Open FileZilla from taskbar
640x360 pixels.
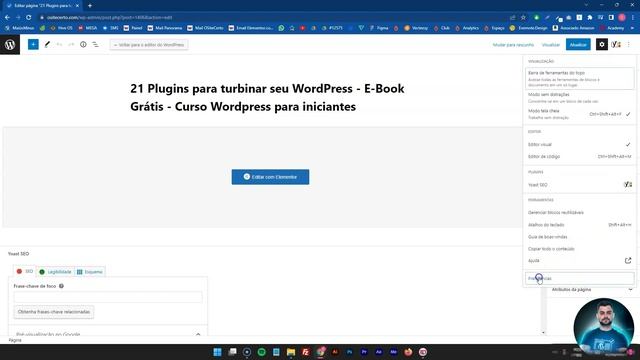pos(305,352)
